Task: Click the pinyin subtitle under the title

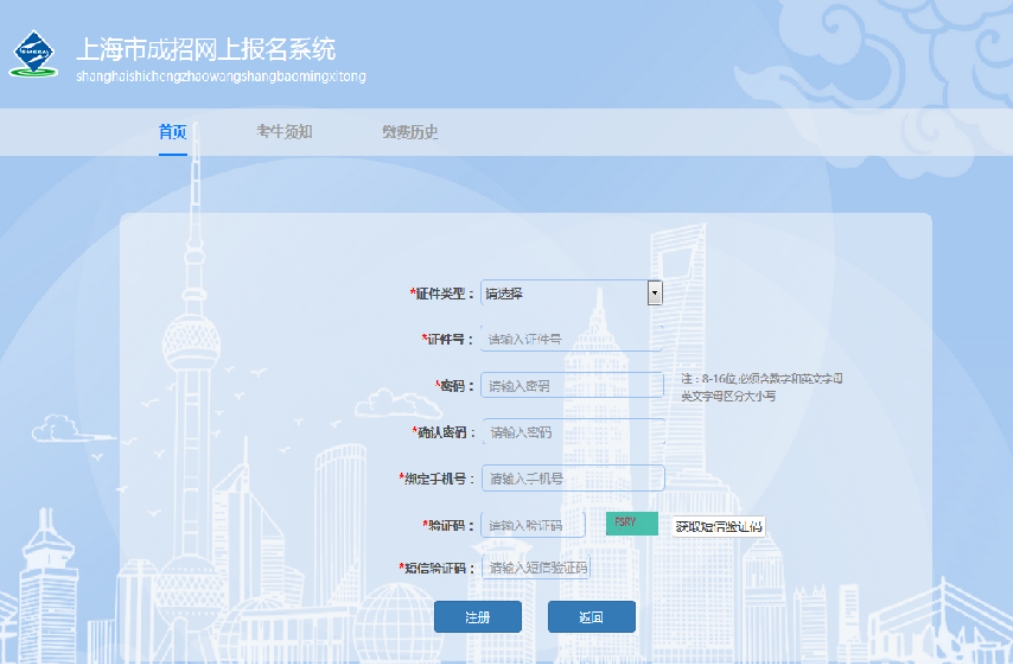Action: [x=221, y=76]
